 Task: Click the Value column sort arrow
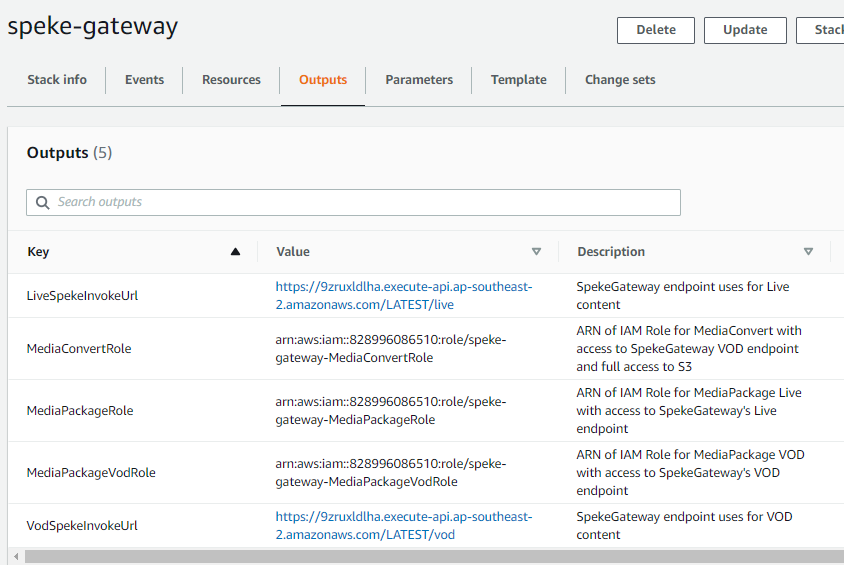(x=536, y=252)
